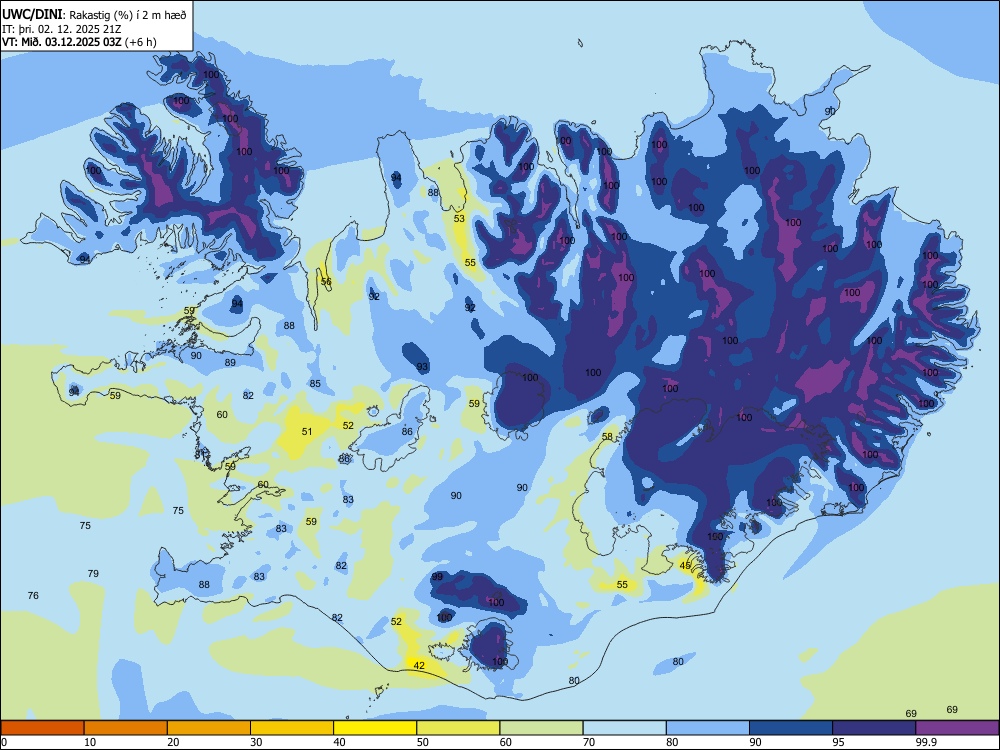The height and width of the screenshot is (750, 1000).
Task: Click the map value 85 in the west
Action: coord(315,383)
